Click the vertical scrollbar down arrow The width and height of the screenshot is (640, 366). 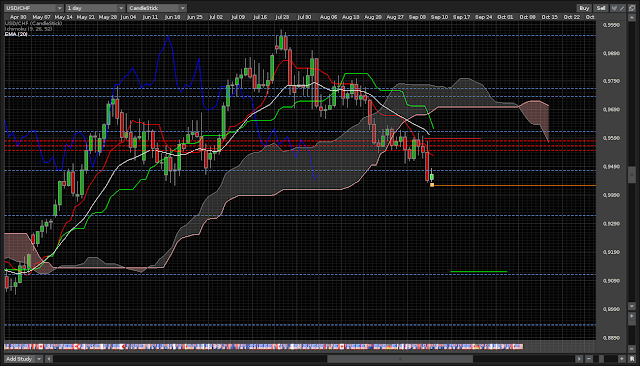[632, 306]
